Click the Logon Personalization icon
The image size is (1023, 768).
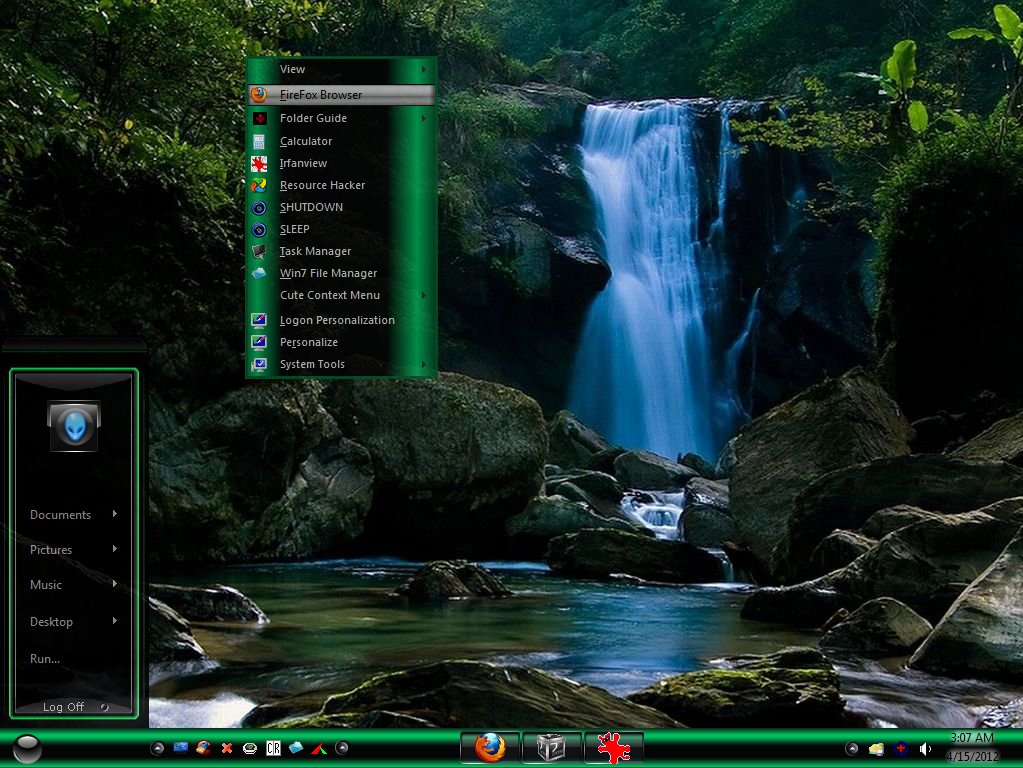pyautogui.click(x=259, y=320)
